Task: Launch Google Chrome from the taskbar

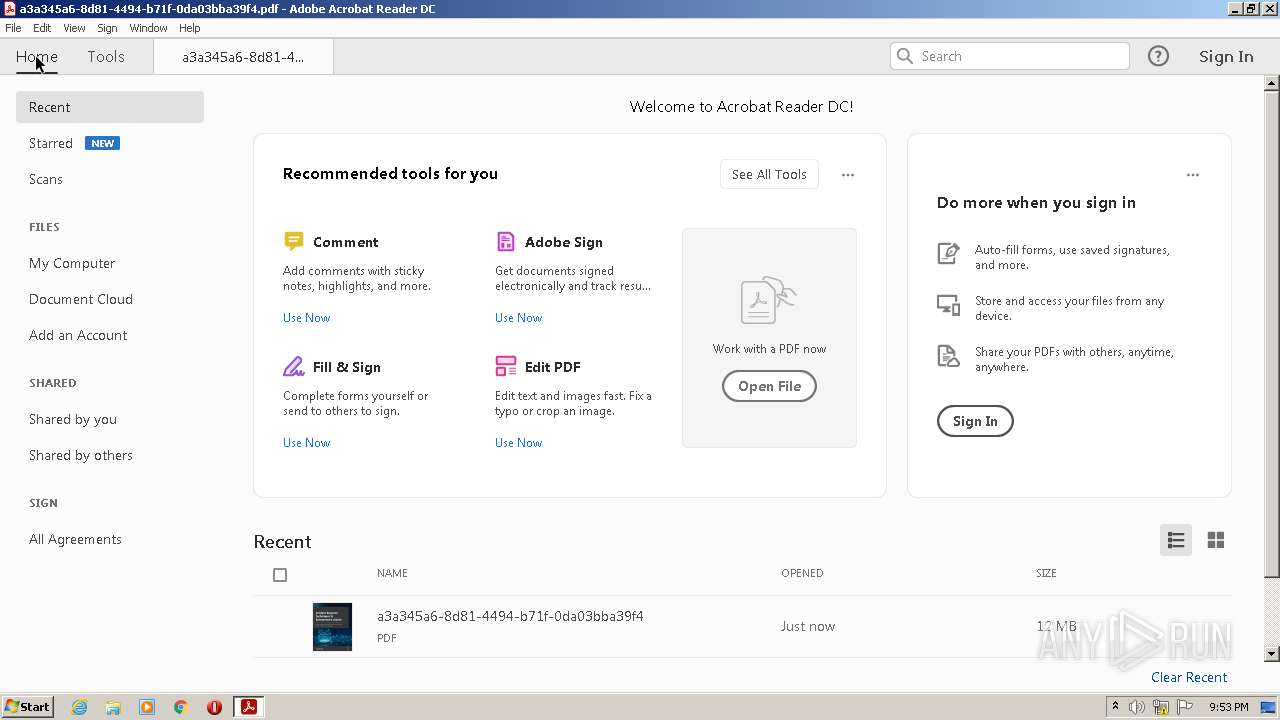Action: 181,707
